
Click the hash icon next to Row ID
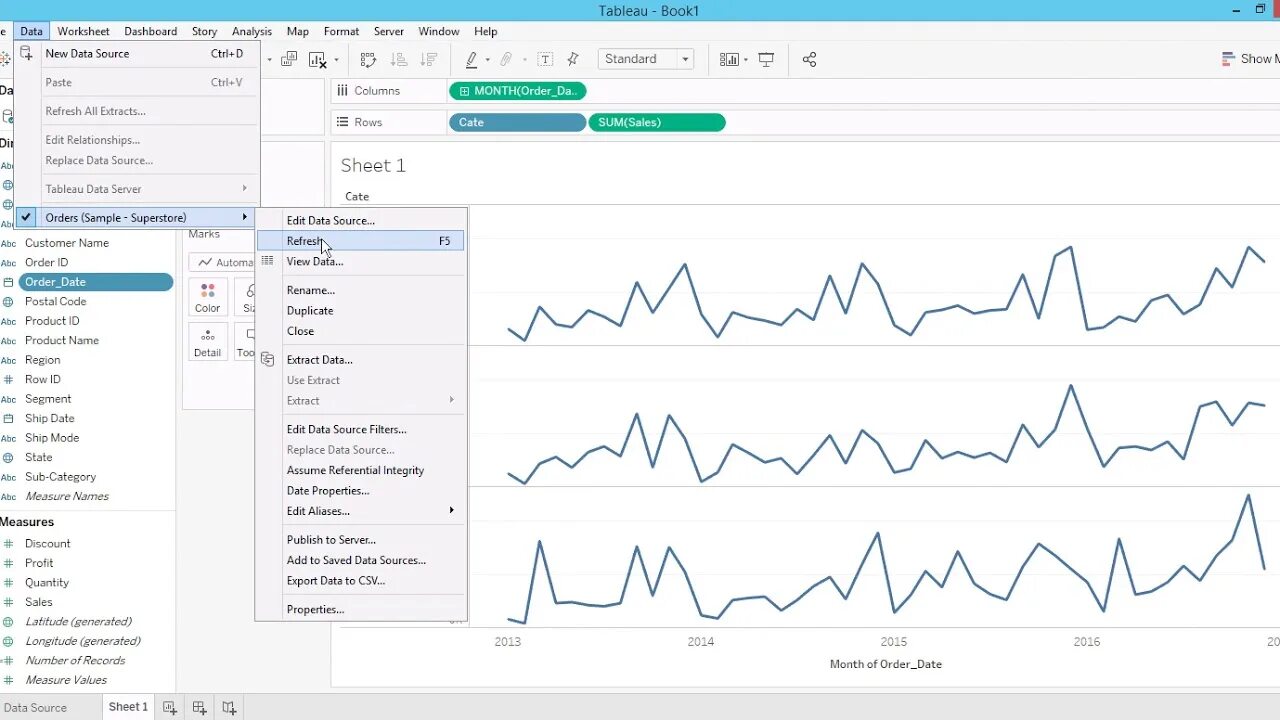click(8, 379)
